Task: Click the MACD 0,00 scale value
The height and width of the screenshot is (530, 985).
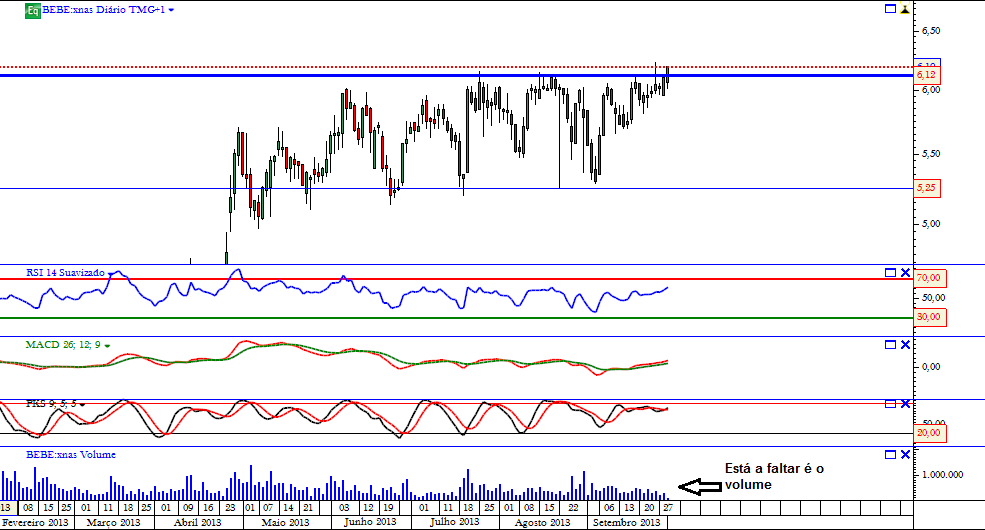Action: click(931, 367)
